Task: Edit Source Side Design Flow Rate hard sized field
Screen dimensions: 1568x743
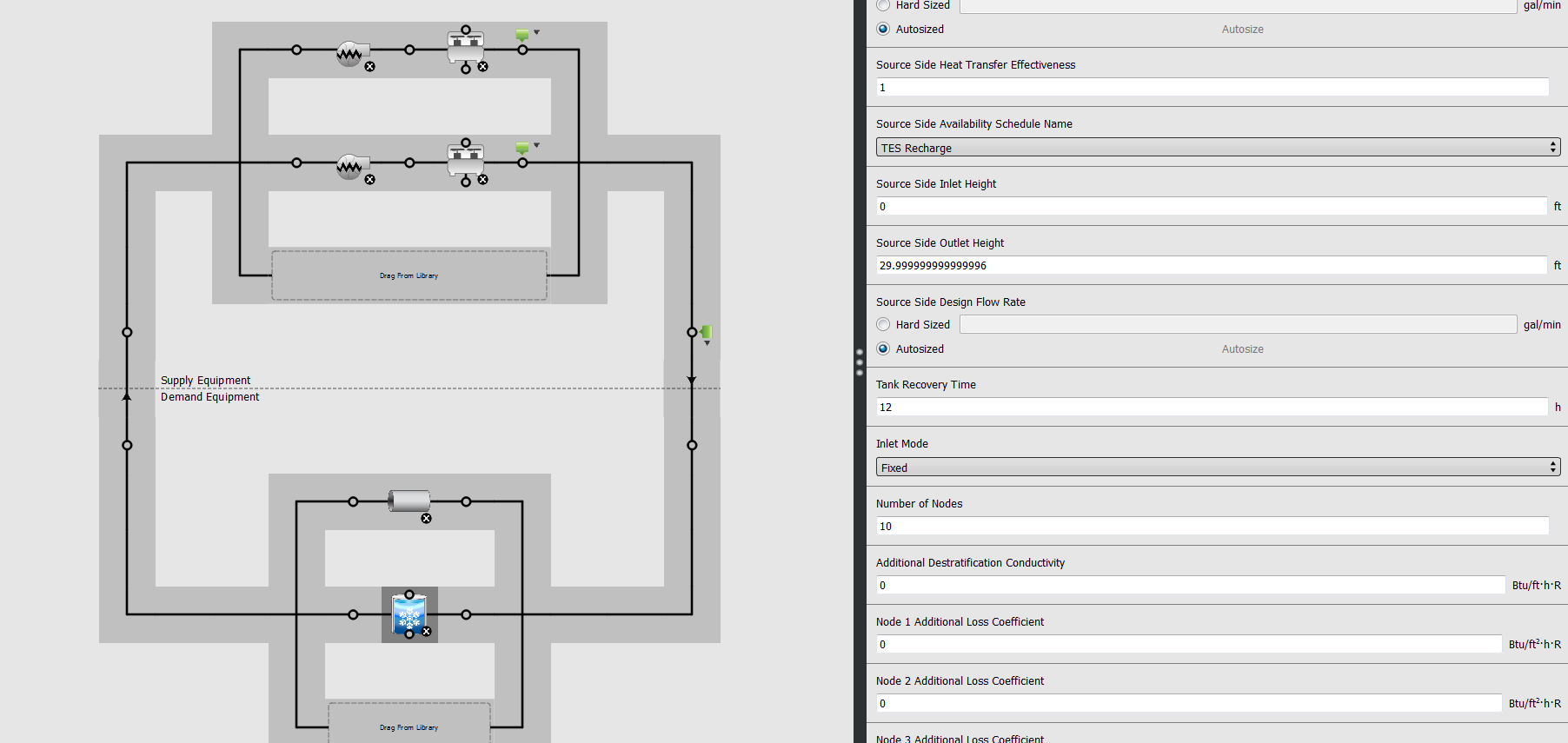Action: tap(1238, 324)
